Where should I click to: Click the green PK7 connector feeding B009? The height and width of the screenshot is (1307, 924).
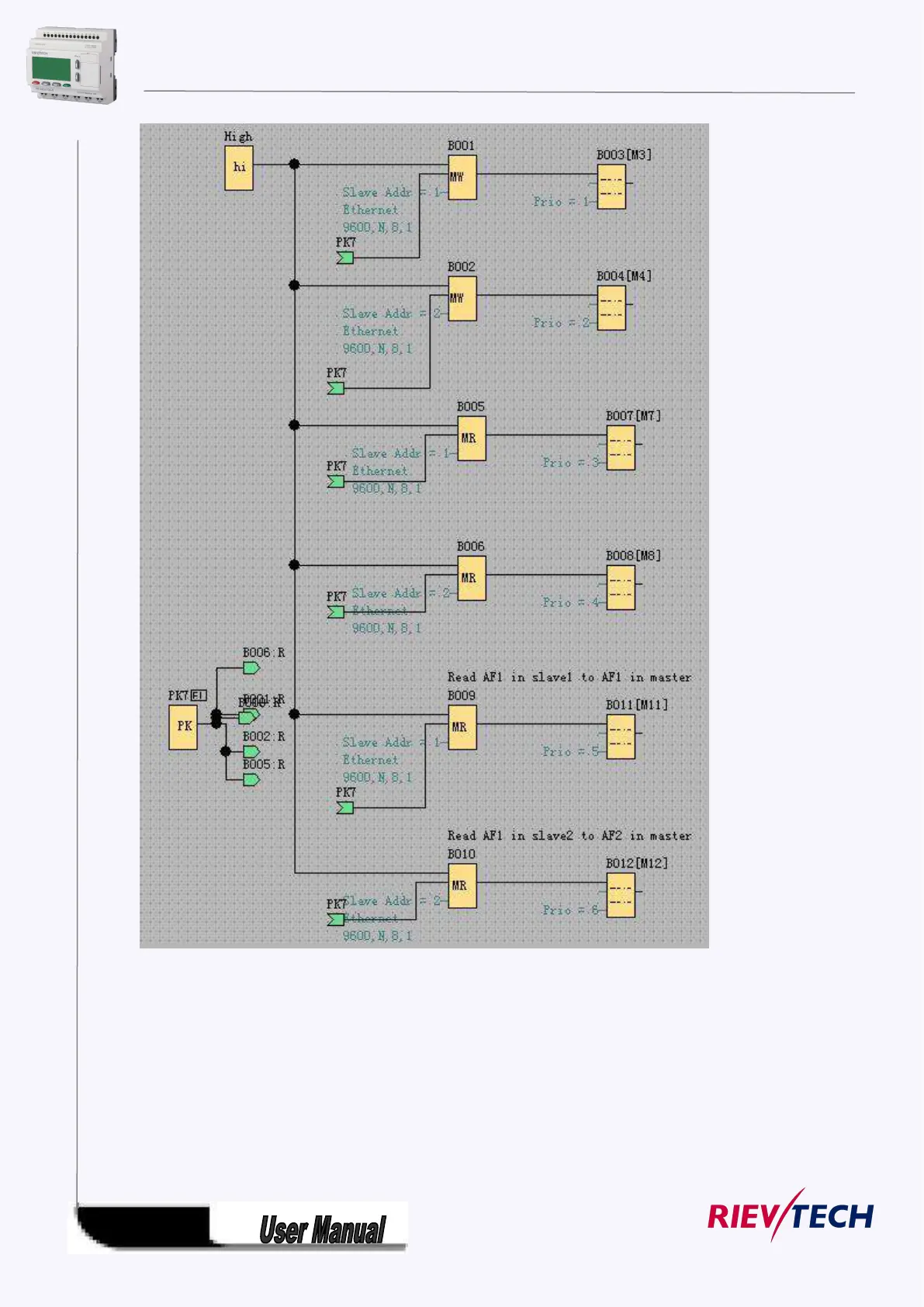click(x=345, y=808)
